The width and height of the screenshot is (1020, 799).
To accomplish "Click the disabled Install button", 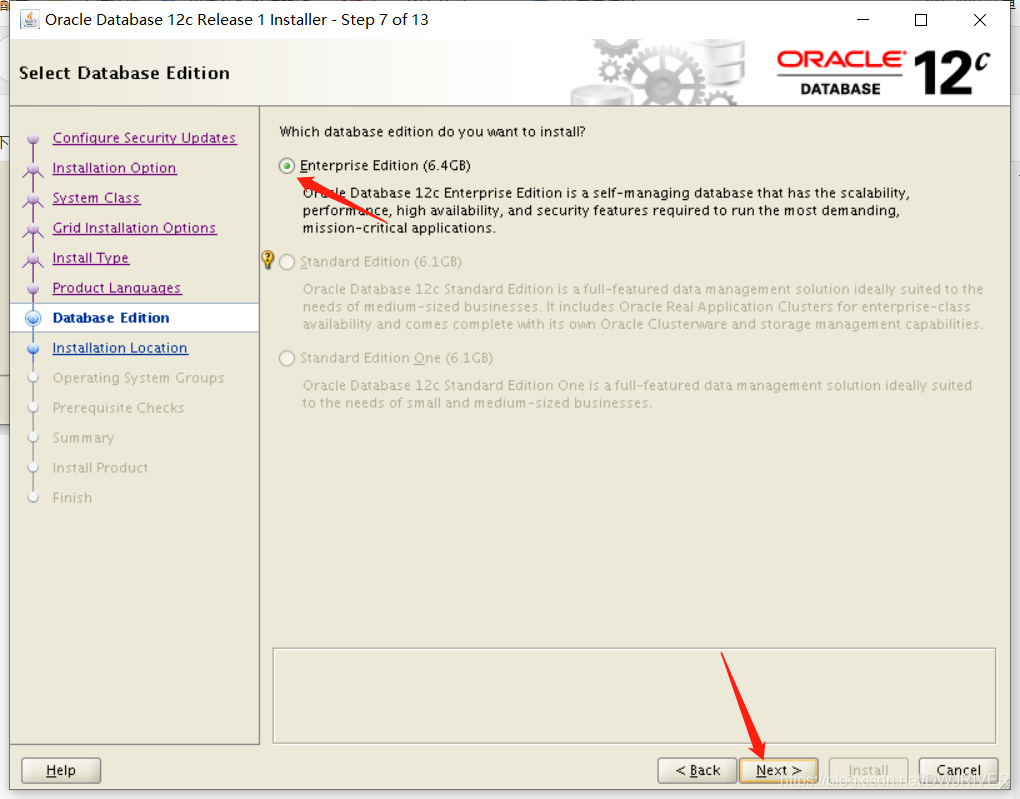I will click(868, 770).
